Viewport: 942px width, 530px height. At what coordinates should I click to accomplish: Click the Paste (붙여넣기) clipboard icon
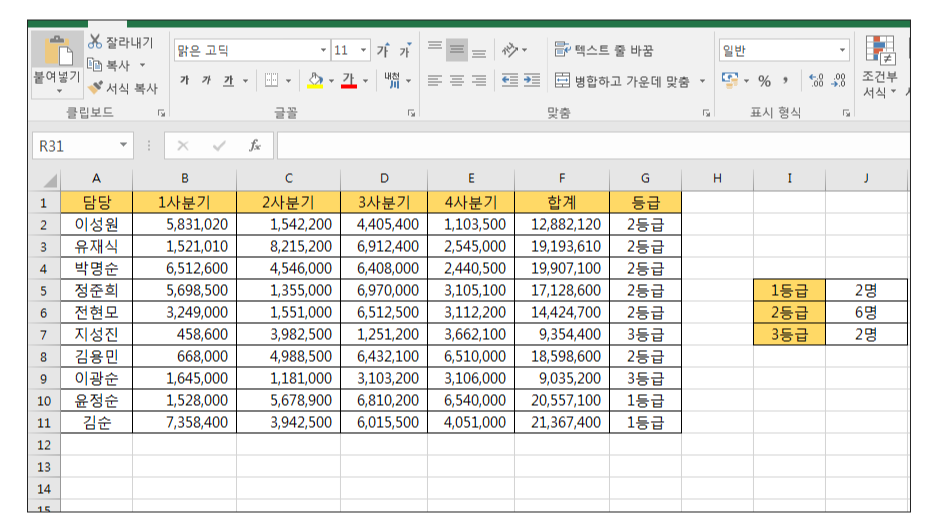pos(58,50)
